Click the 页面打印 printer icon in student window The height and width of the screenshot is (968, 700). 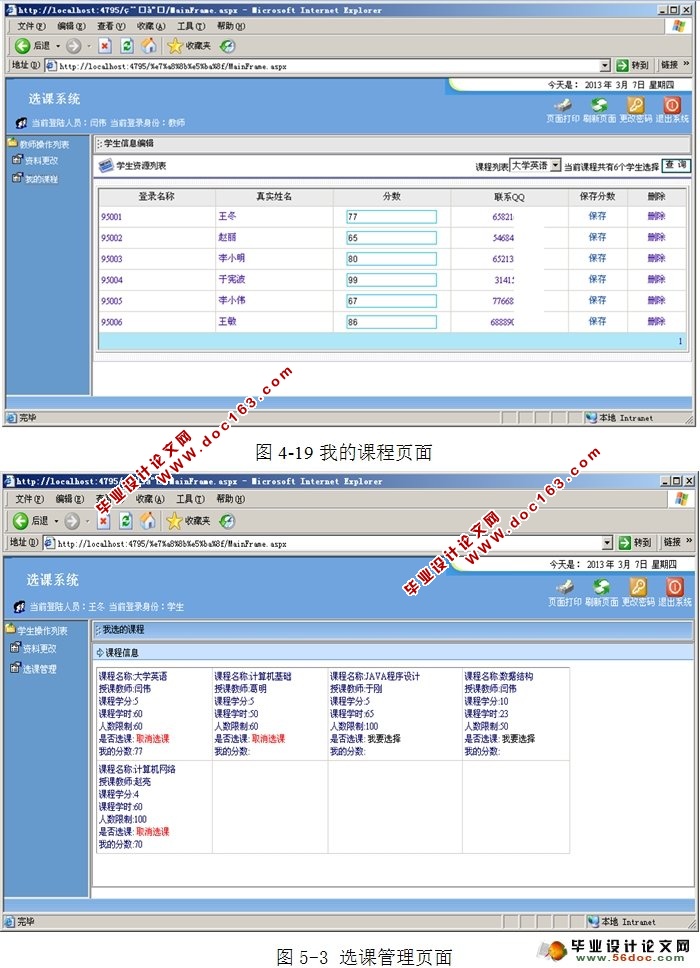point(564,587)
